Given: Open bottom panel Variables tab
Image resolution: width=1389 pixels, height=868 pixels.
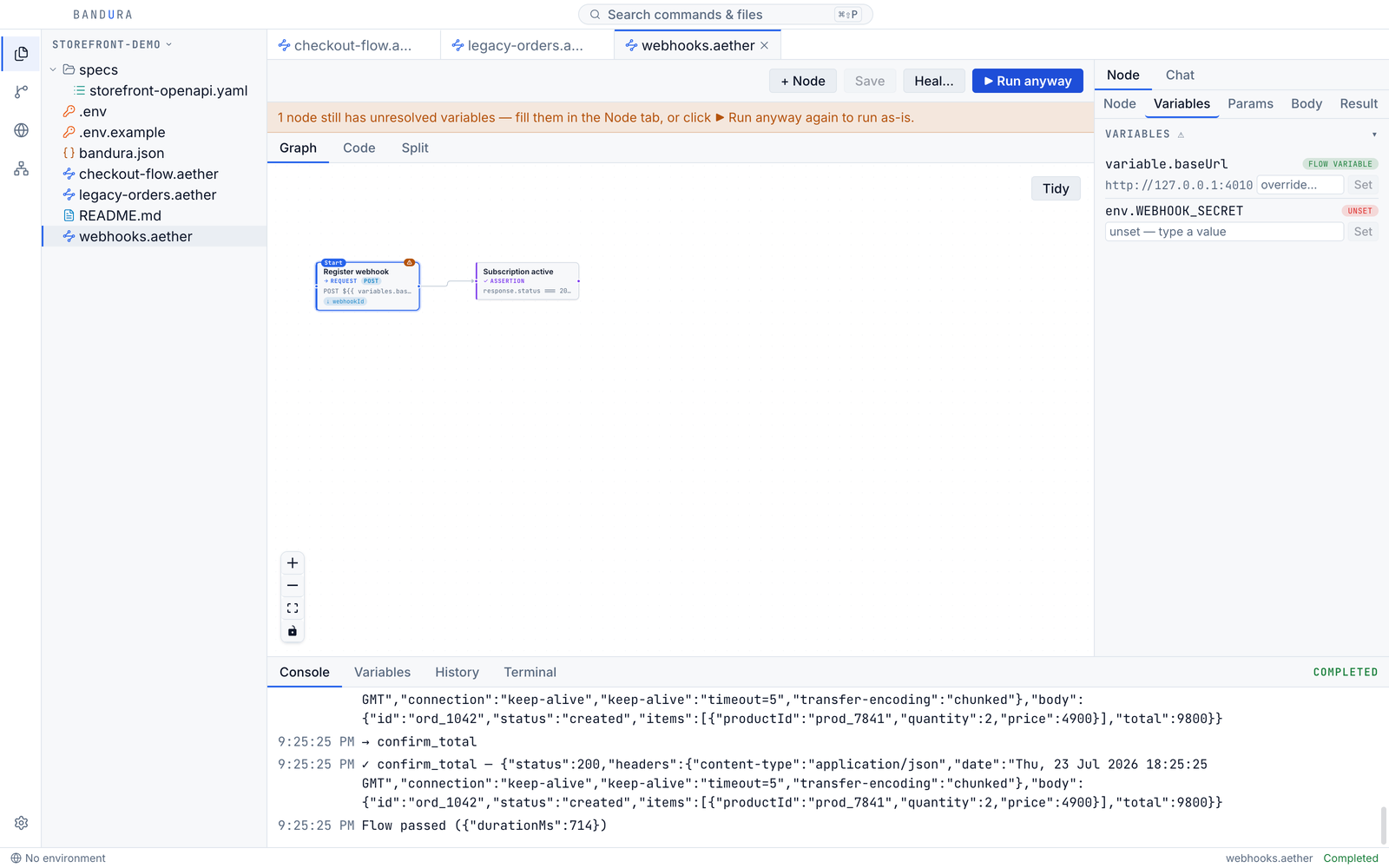Looking at the screenshot, I should [382, 673].
